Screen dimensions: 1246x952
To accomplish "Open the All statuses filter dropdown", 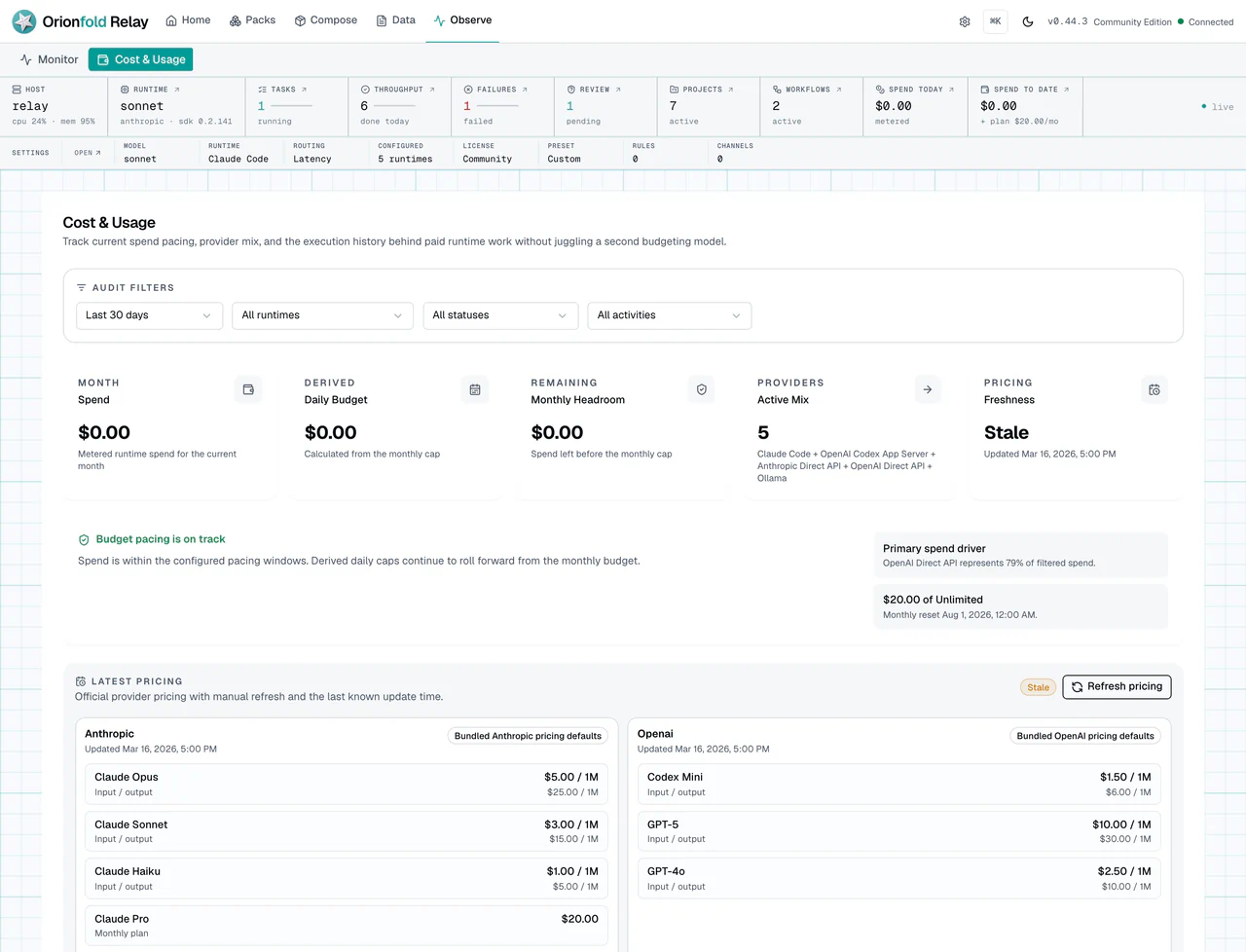I will coord(500,315).
